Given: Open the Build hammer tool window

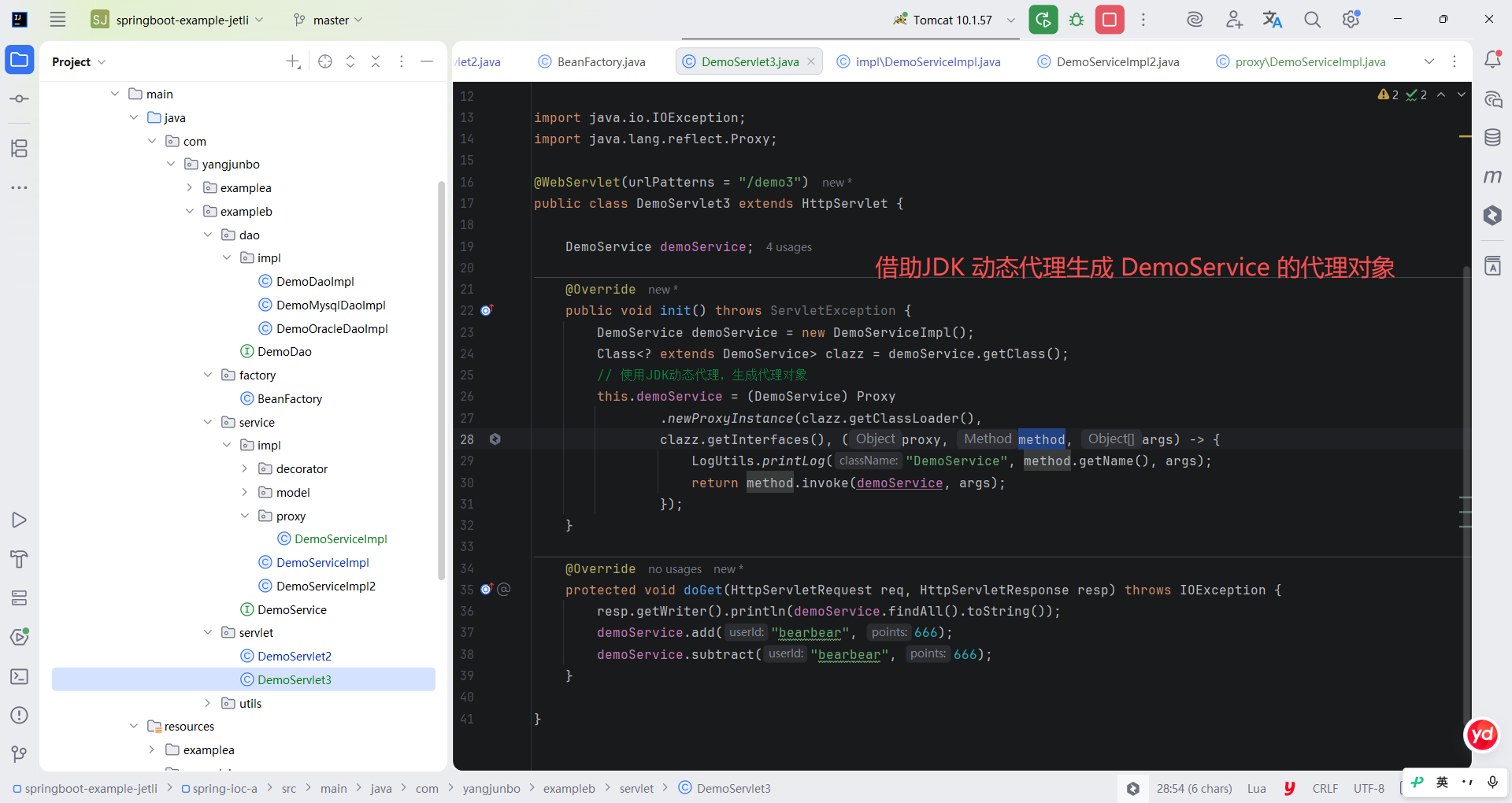Looking at the screenshot, I should (x=20, y=559).
